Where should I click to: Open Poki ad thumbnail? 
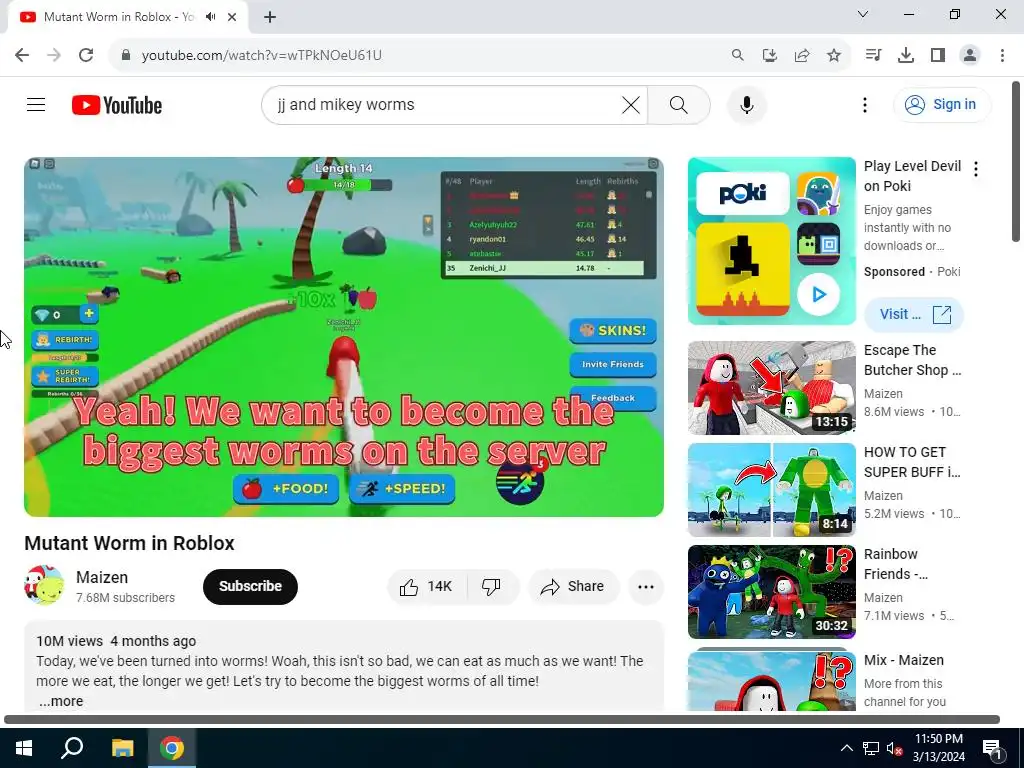(771, 241)
